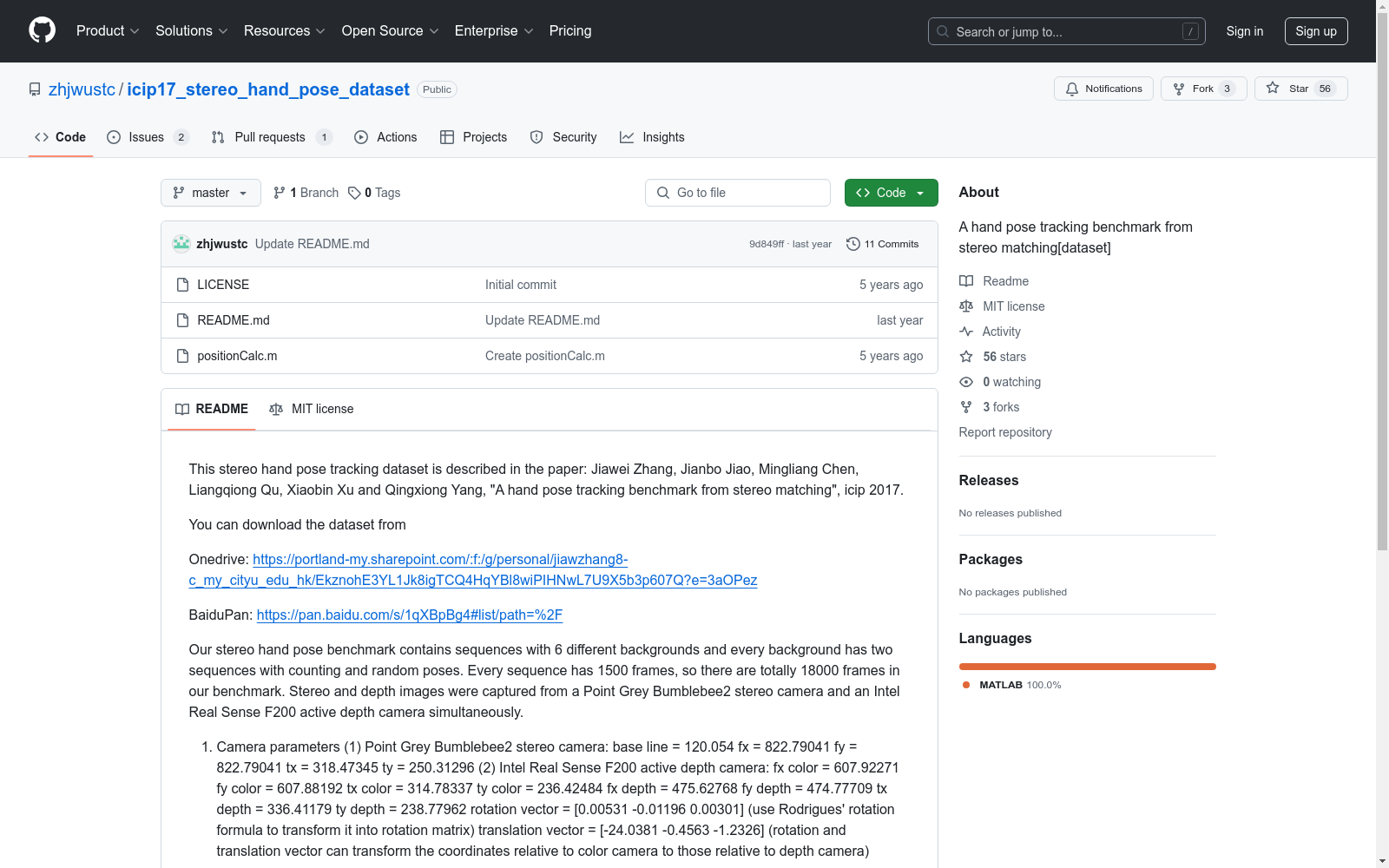
Task: Click the branch icon beside 1 Branch
Action: pyautogui.click(x=280, y=193)
